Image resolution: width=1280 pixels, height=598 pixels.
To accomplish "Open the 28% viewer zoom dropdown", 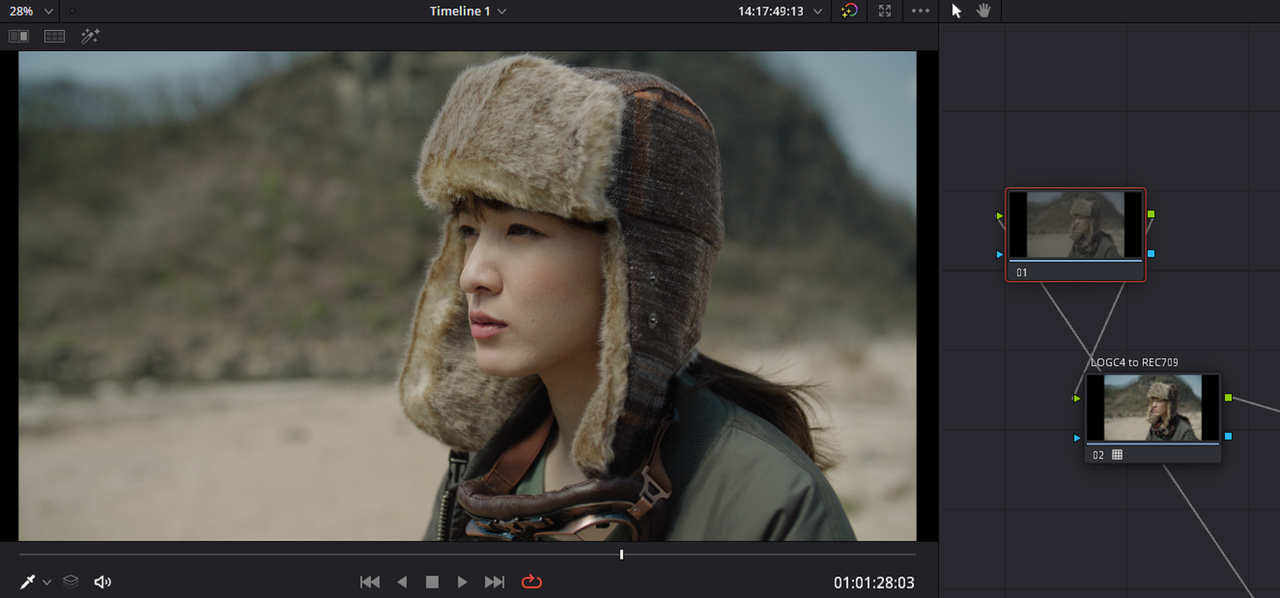I will point(30,11).
